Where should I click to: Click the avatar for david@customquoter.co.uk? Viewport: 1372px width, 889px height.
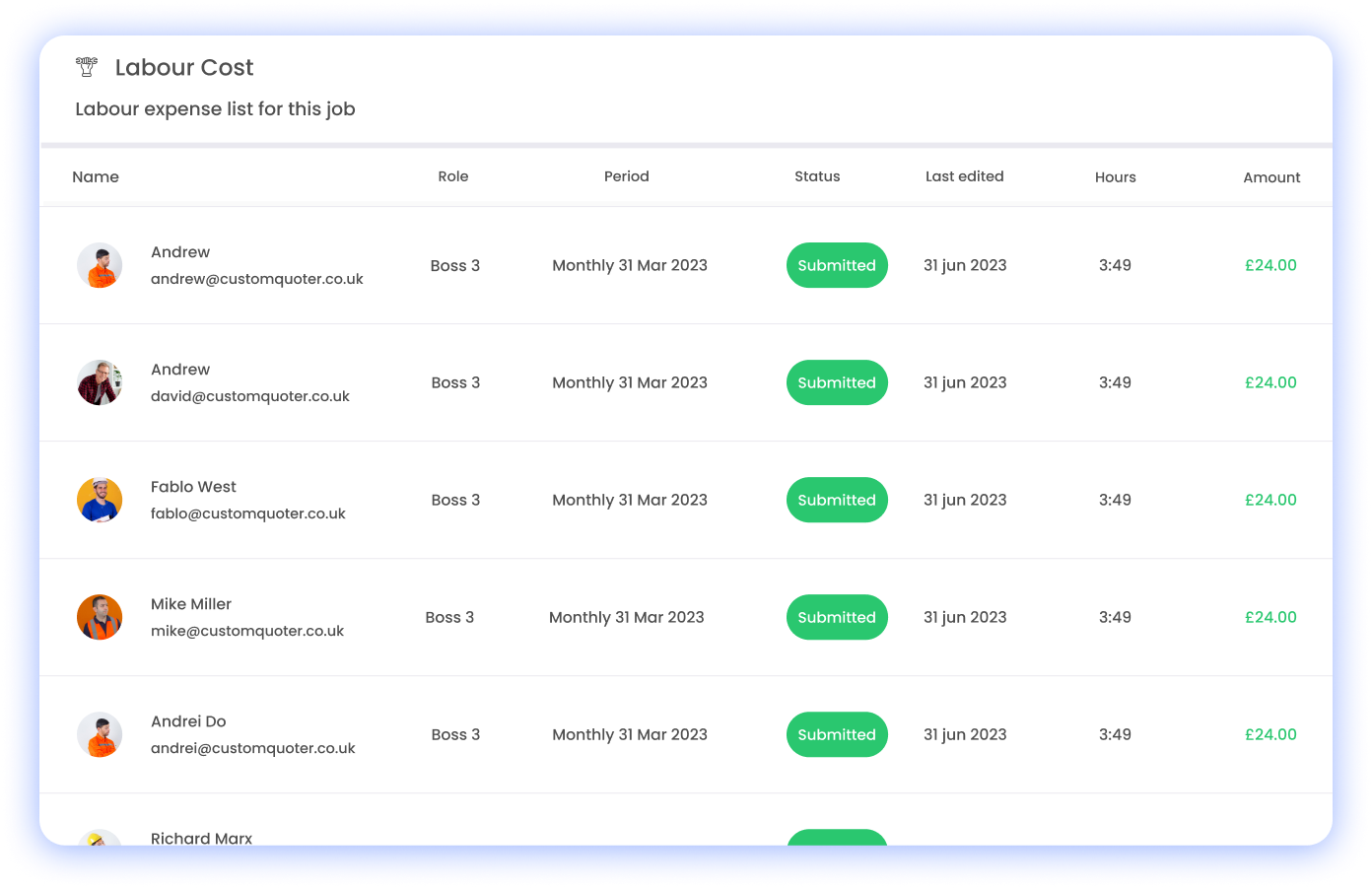click(100, 382)
